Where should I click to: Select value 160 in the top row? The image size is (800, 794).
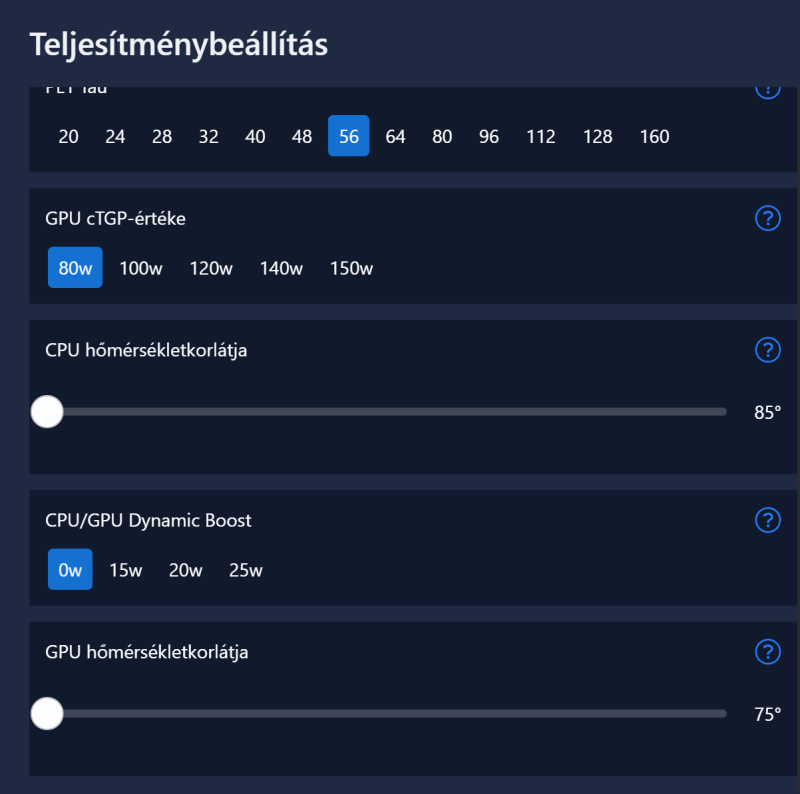[x=654, y=137]
